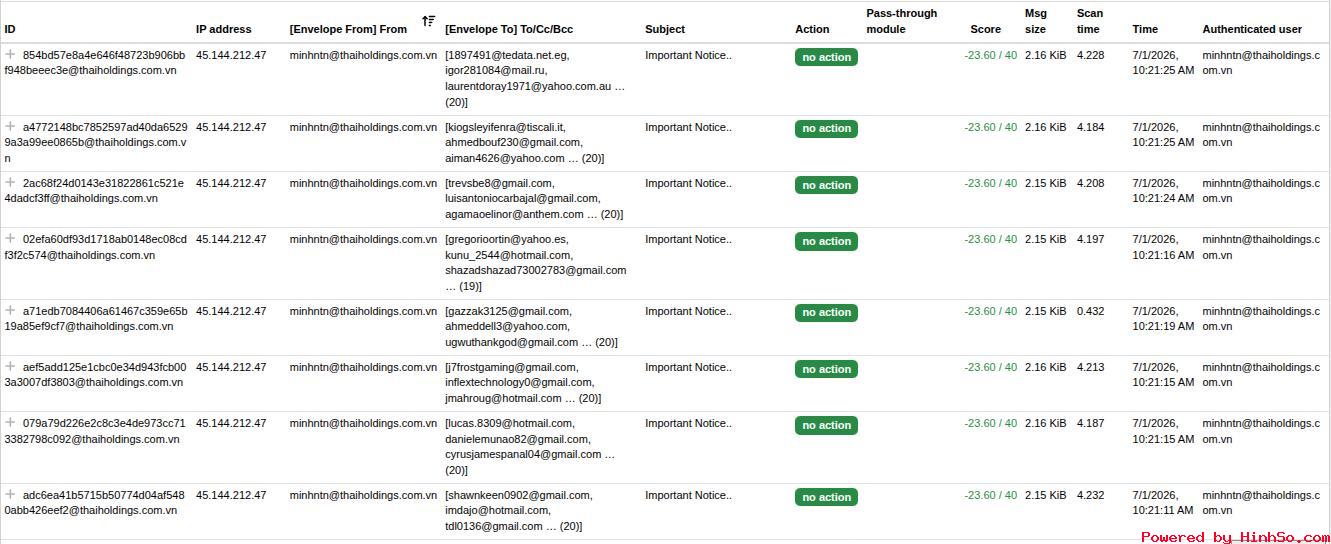Click the sort ascending icon in header
The width and height of the screenshot is (1331, 544).
point(428,21)
